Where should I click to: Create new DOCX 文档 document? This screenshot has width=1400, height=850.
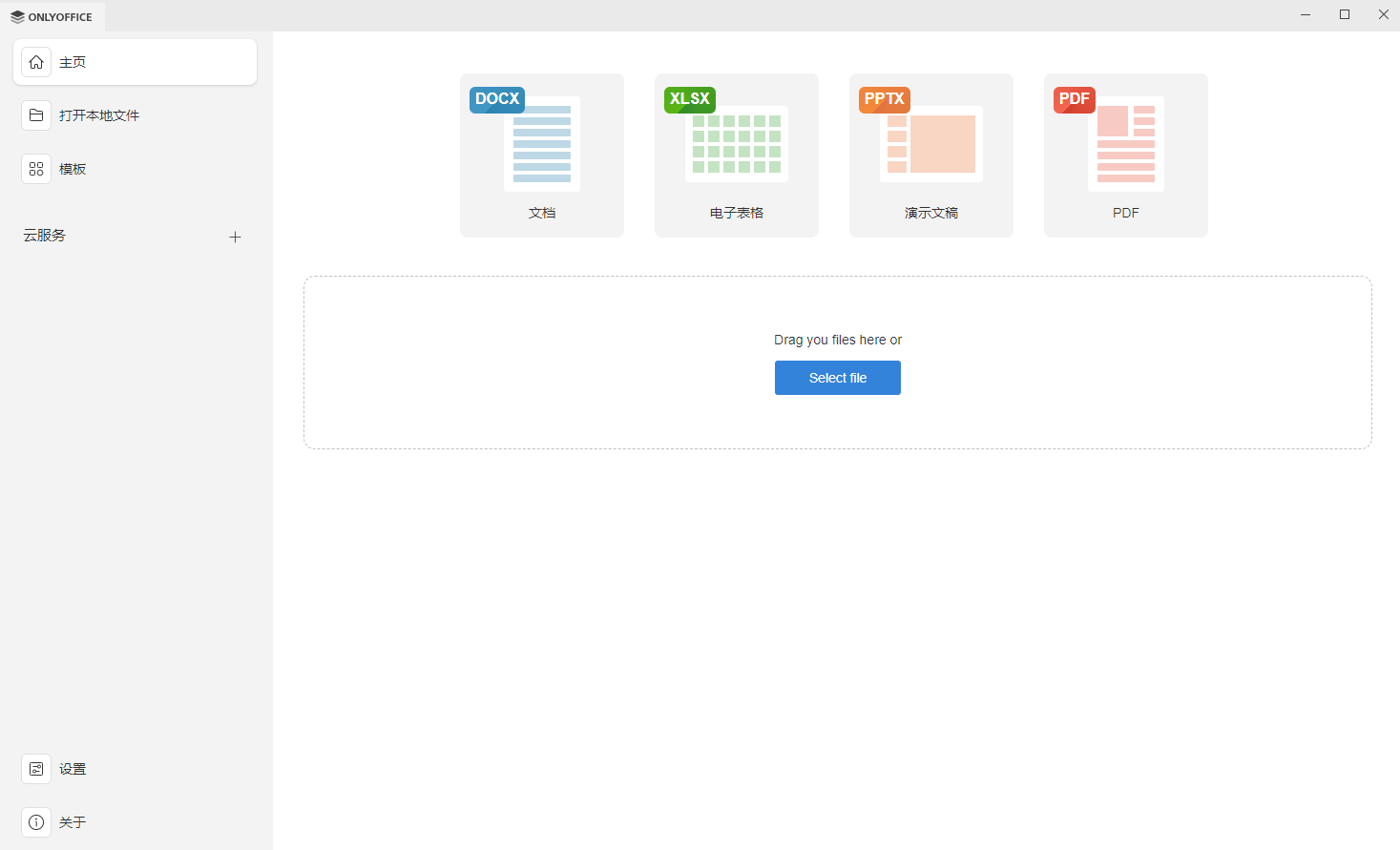(542, 155)
